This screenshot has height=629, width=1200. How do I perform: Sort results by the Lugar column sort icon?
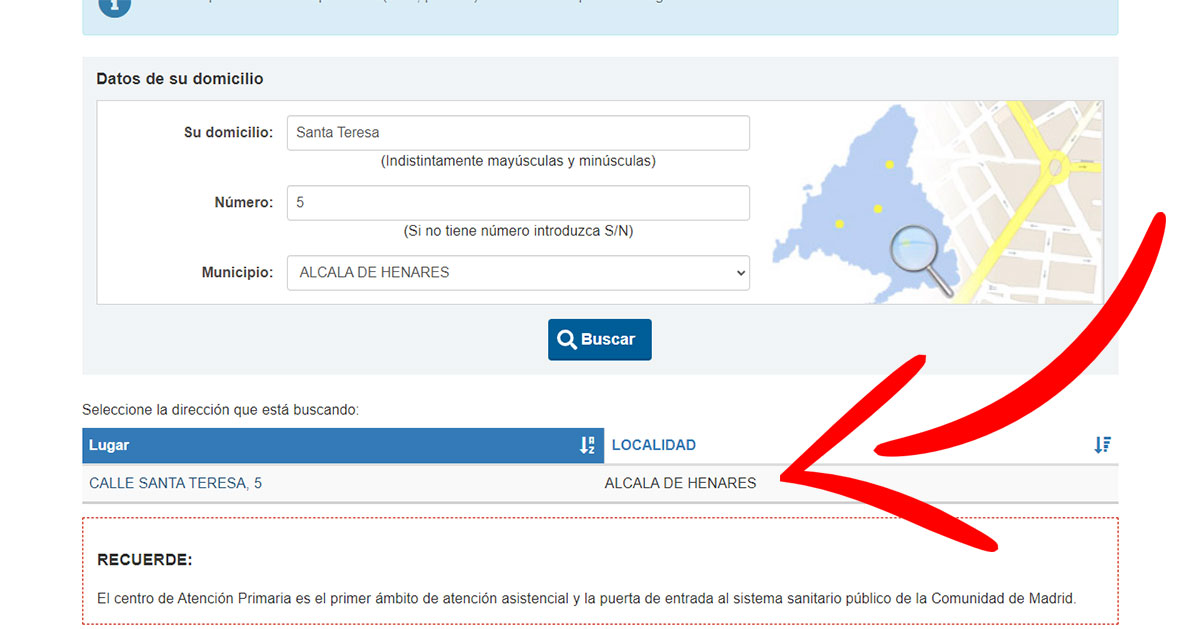point(587,445)
